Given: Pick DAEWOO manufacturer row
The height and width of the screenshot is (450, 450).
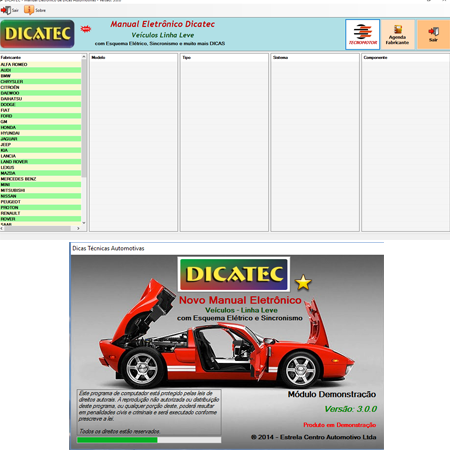Looking at the screenshot, I should (x=40, y=93).
